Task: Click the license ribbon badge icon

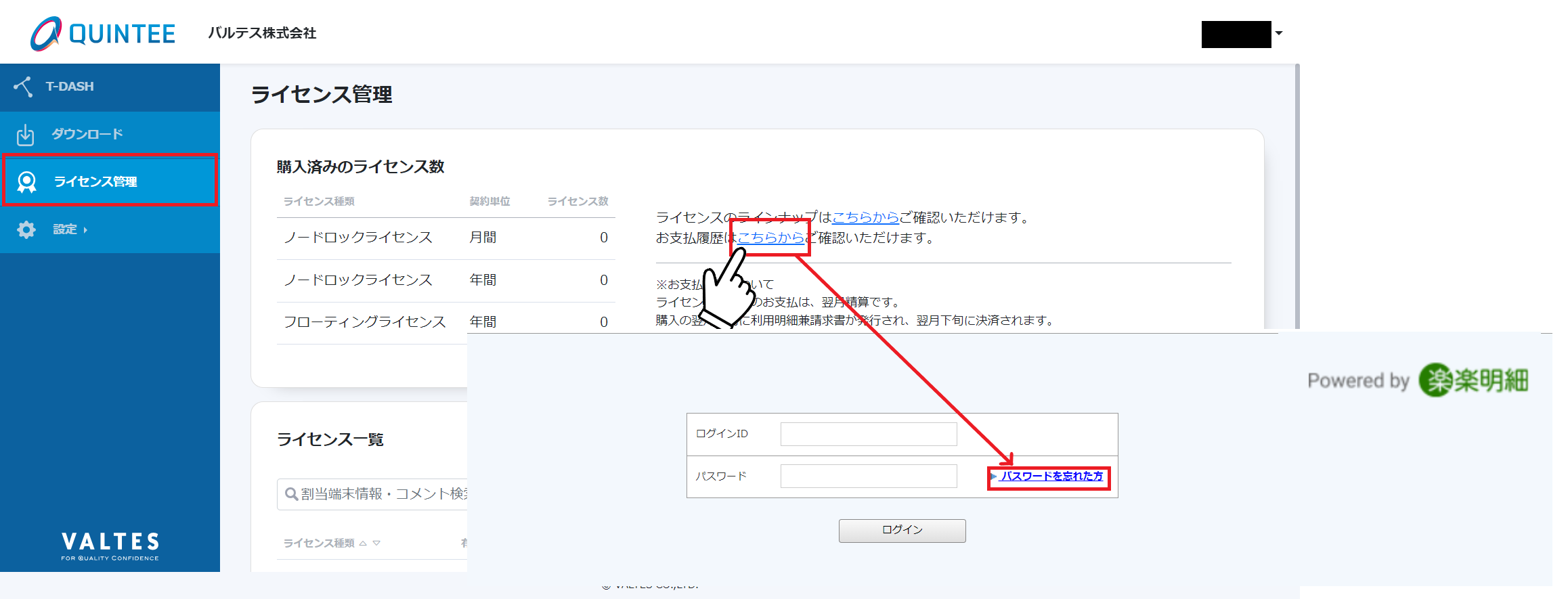Action: [x=26, y=181]
